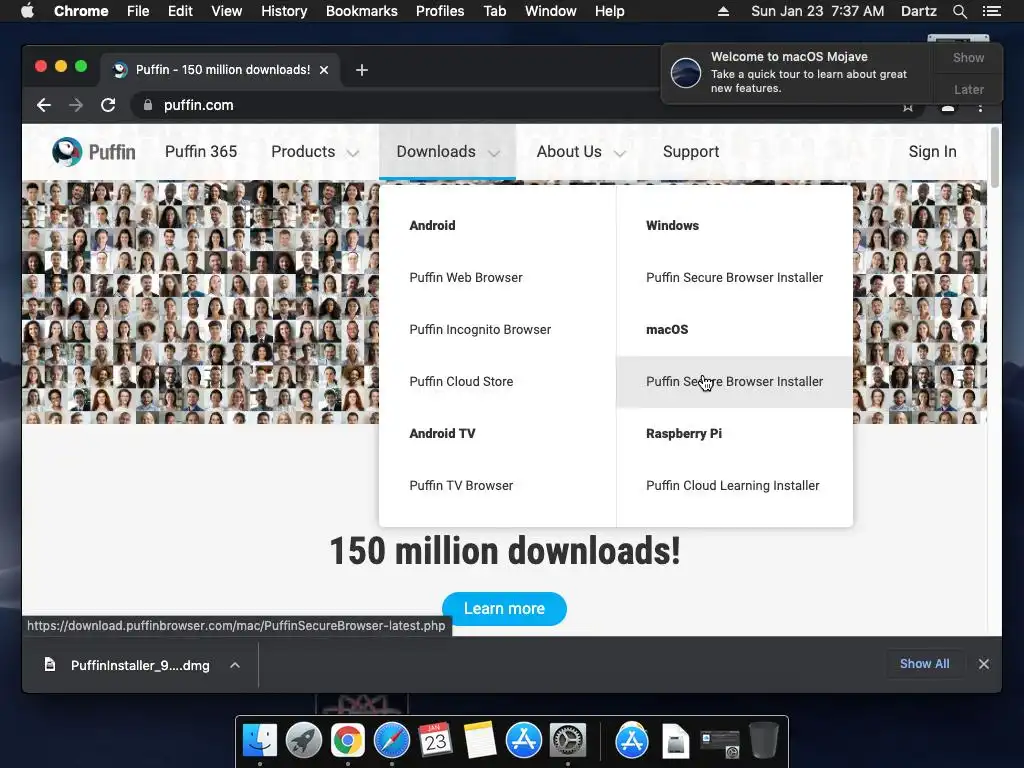The width and height of the screenshot is (1024, 768).
Task: Open the Bookmarks menu
Action: [x=362, y=11]
